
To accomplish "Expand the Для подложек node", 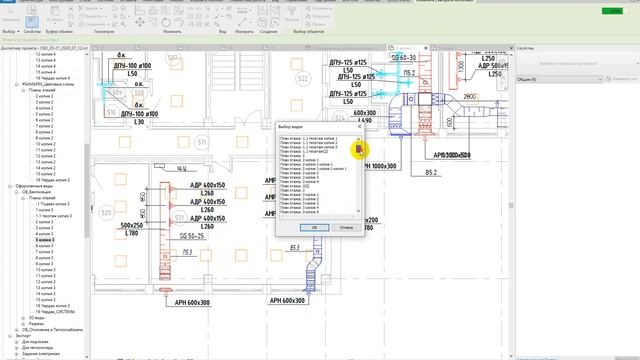I will tap(17, 342).
